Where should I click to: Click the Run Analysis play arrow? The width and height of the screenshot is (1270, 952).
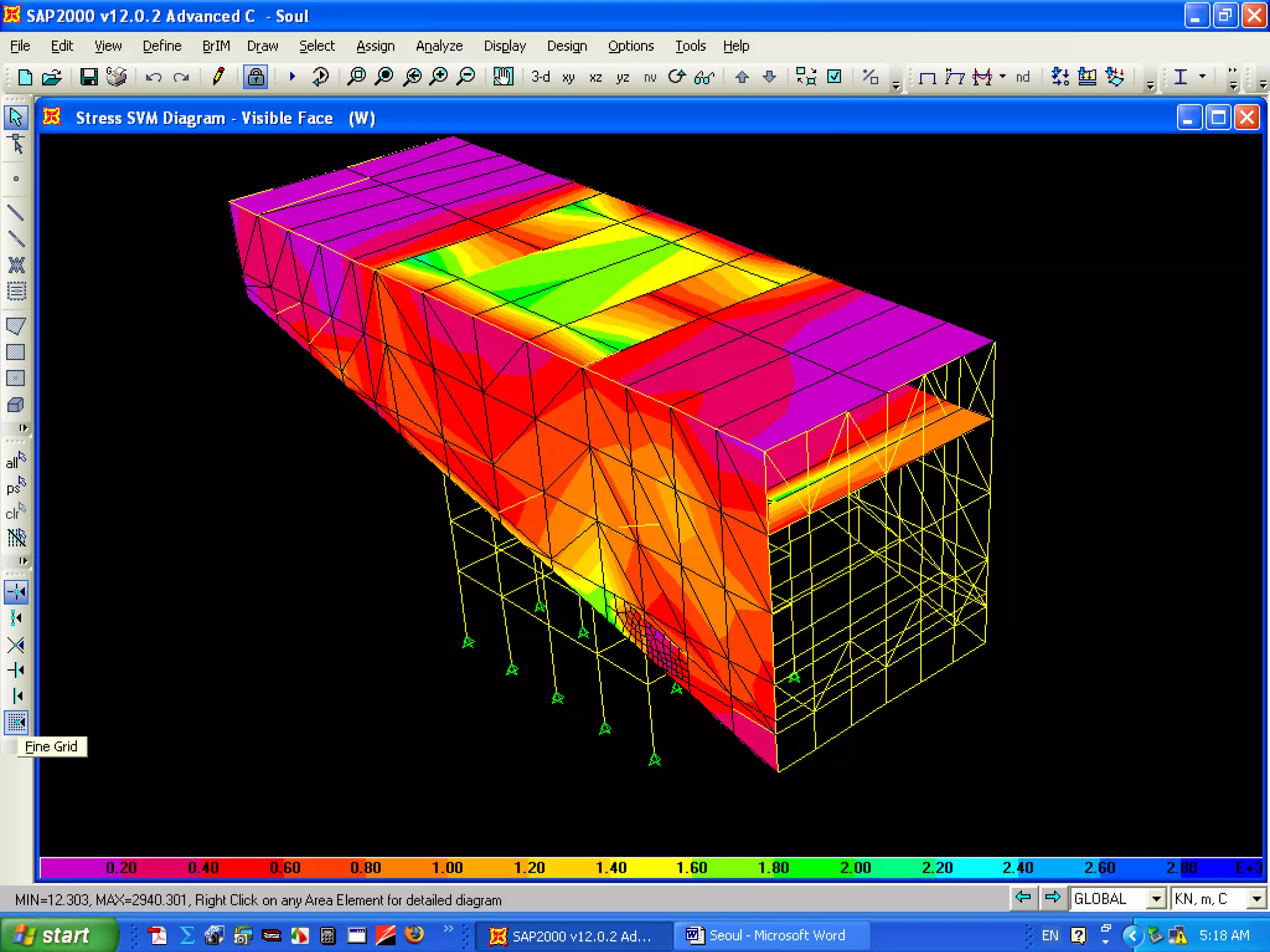292,77
